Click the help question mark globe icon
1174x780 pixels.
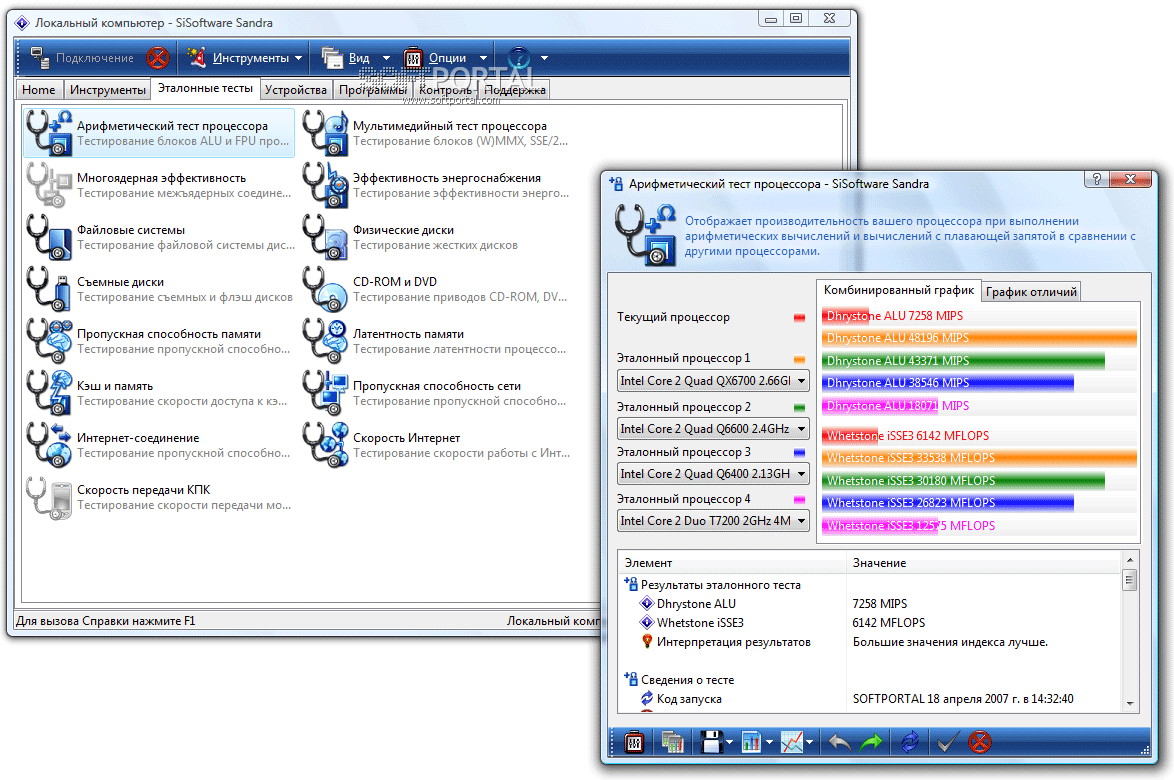[519, 58]
